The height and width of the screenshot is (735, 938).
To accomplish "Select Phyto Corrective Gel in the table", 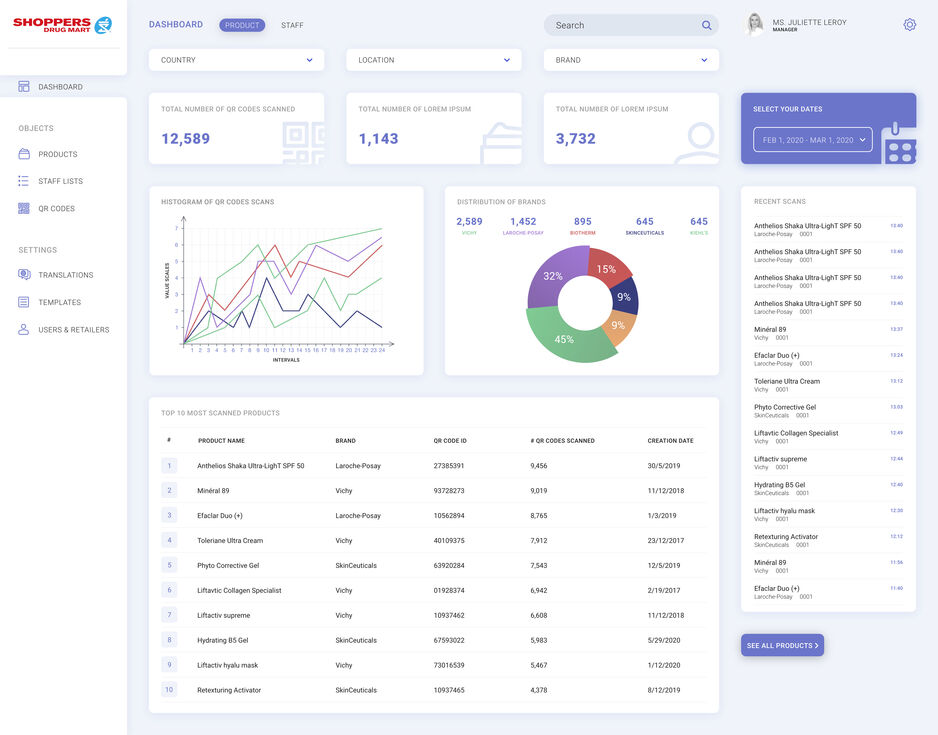I will (x=228, y=565).
